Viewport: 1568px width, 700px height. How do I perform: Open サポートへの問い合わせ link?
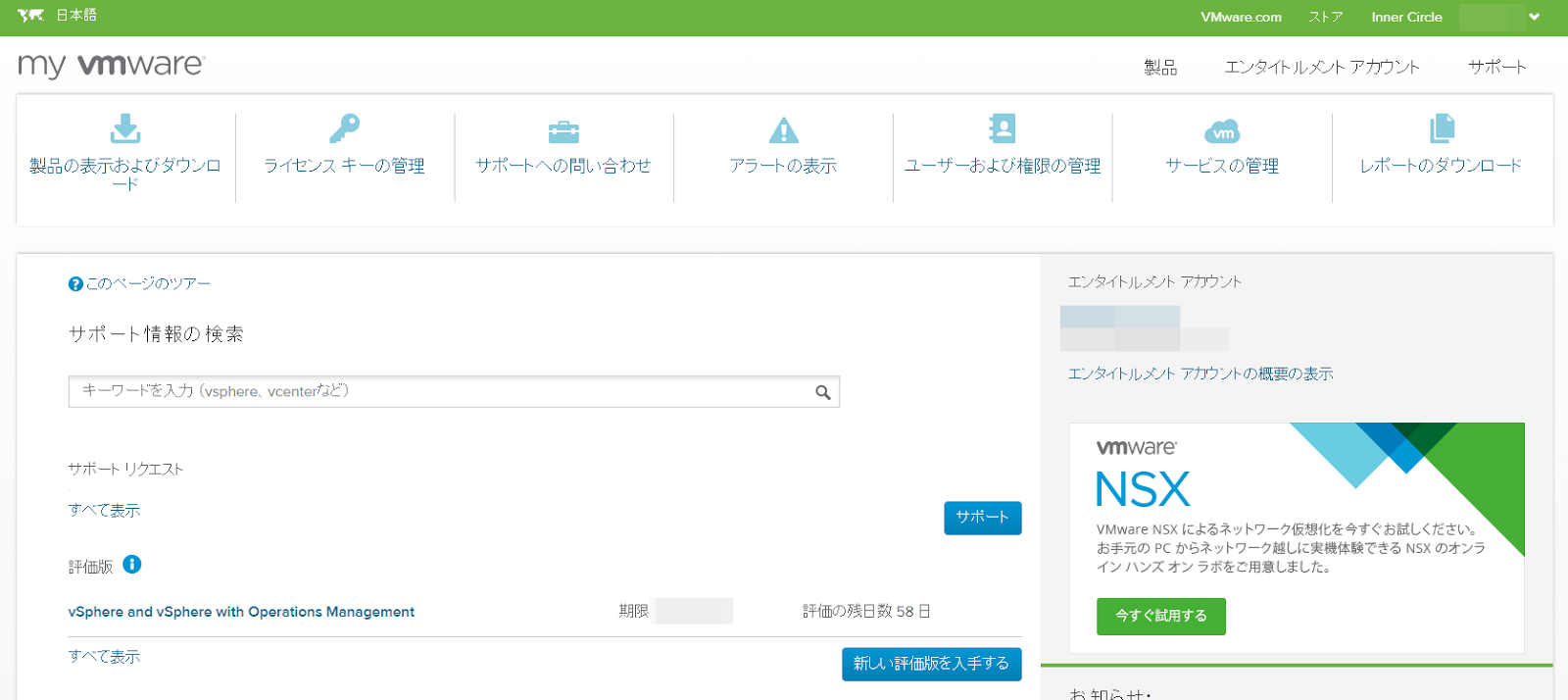coord(563,166)
